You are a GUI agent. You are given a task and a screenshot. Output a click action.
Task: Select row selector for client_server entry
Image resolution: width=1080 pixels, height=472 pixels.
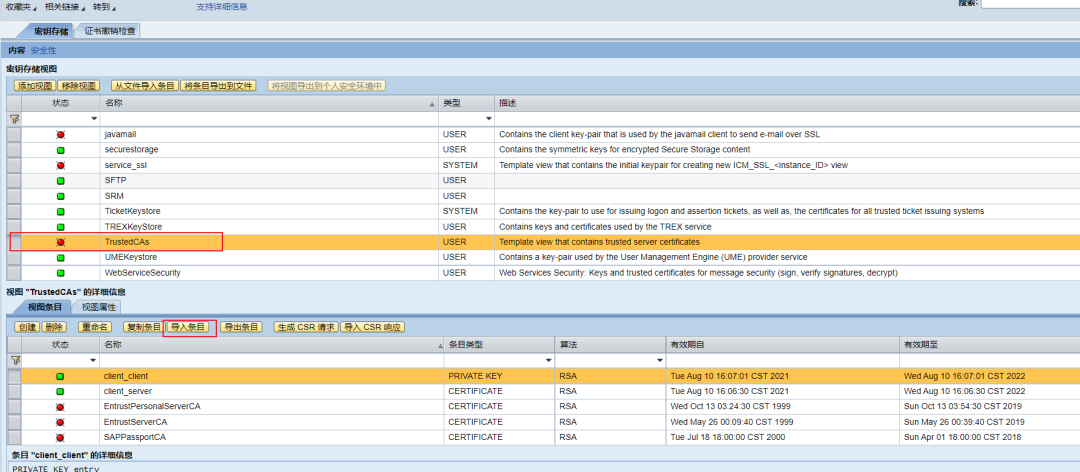[x=14, y=391]
